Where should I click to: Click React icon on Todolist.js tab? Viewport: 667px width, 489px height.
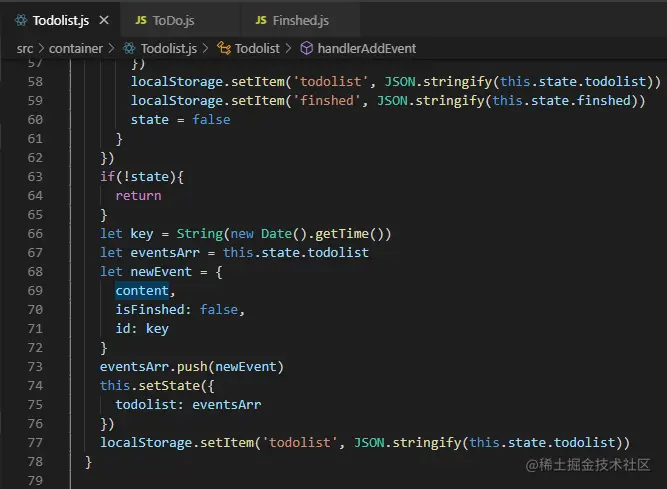[21, 20]
